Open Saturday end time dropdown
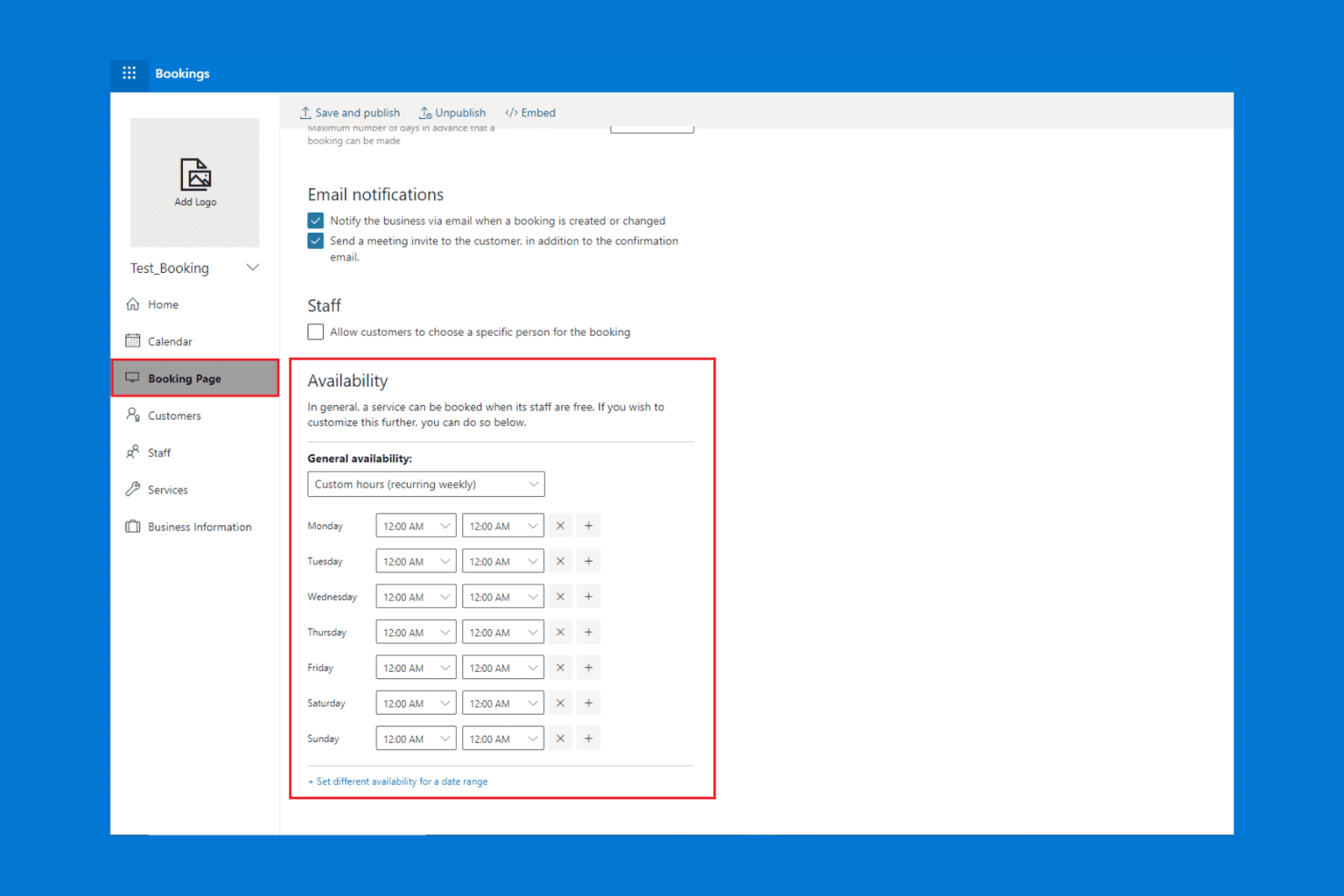The height and width of the screenshot is (896, 1344). coord(503,703)
